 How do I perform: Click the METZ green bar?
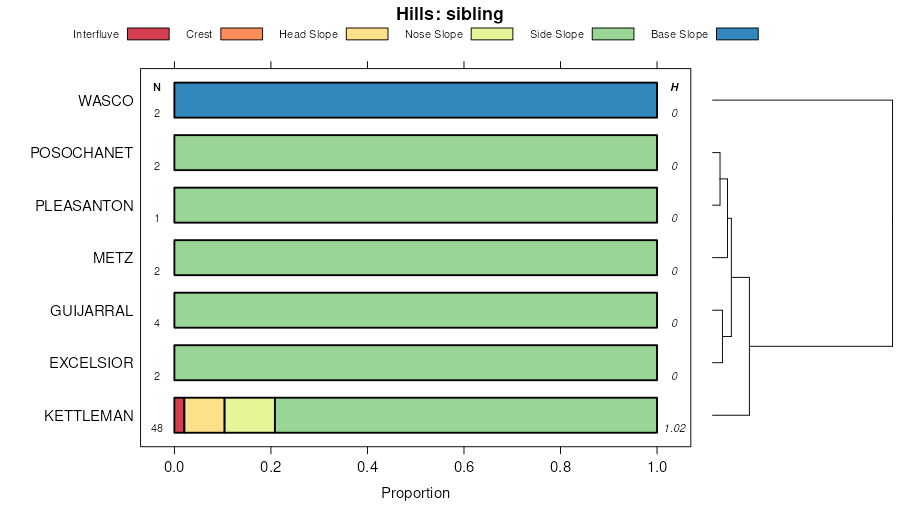click(x=415, y=257)
